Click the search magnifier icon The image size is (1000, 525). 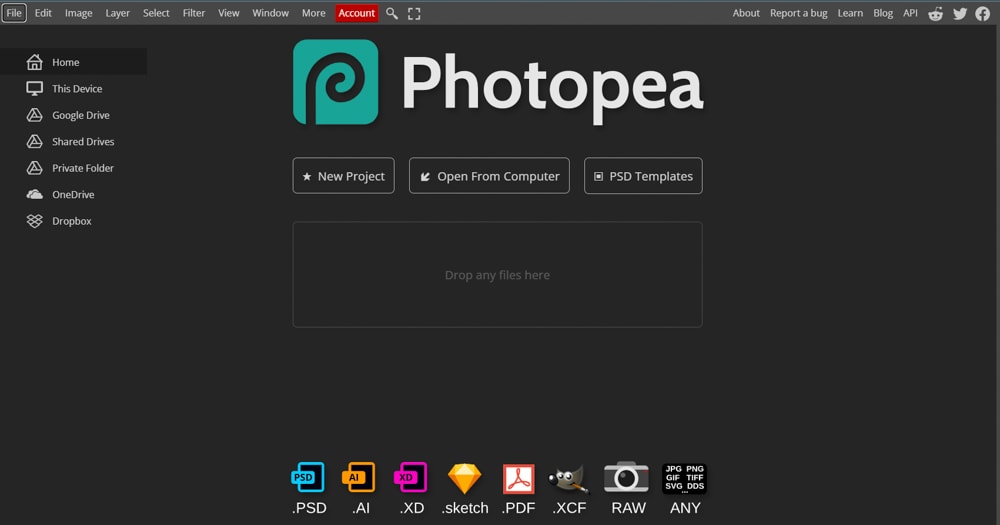[392, 13]
